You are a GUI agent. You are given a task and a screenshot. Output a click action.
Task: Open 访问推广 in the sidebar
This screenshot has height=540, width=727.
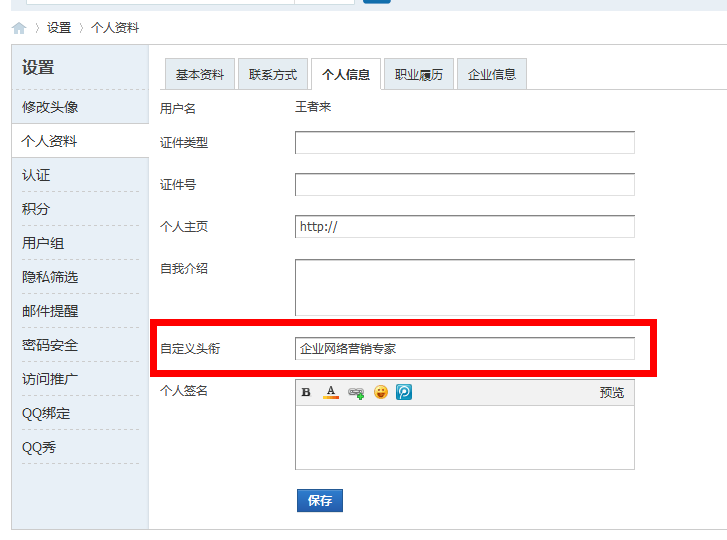point(80,379)
